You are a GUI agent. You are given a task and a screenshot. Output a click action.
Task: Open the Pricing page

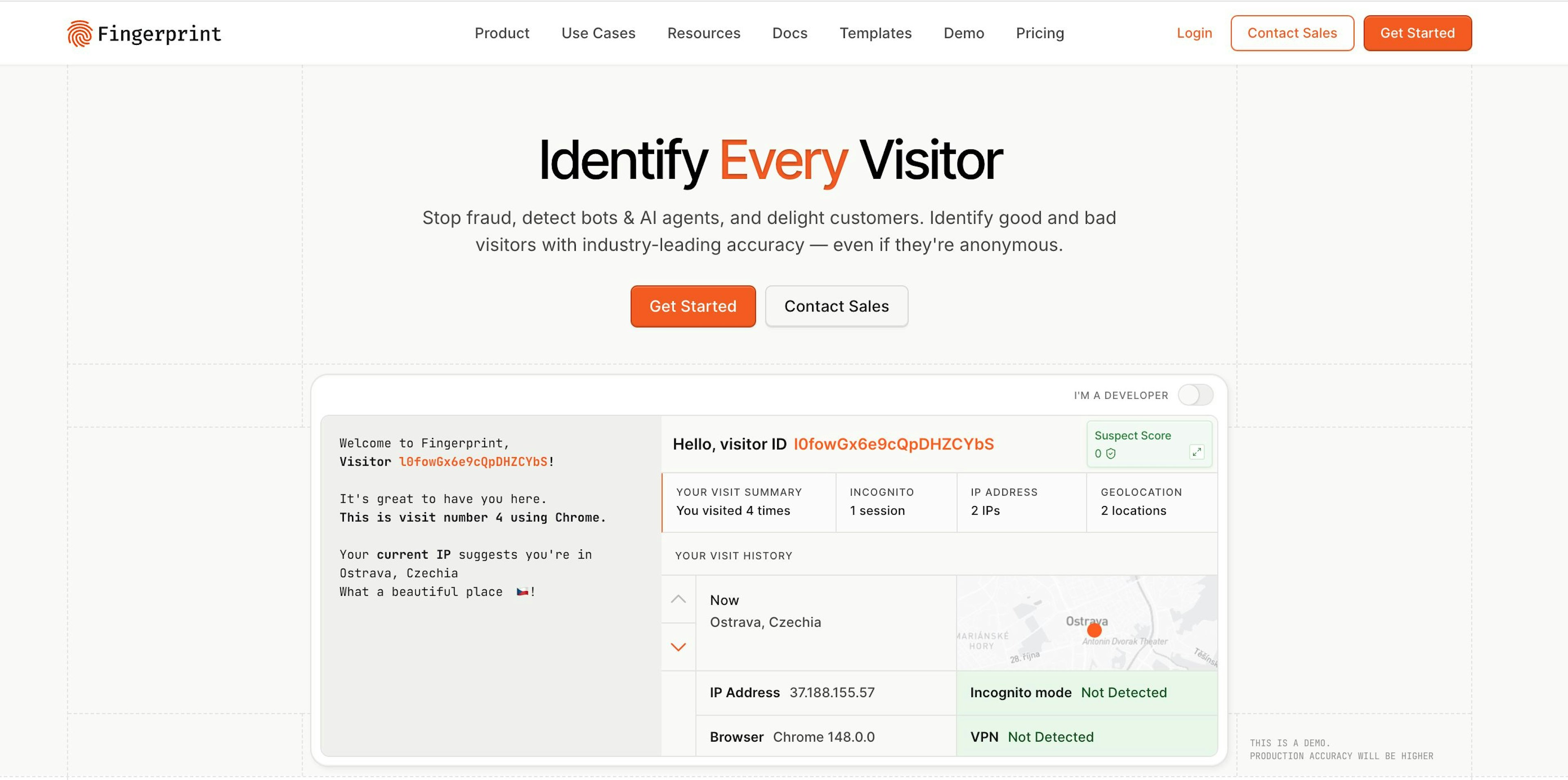[1040, 33]
